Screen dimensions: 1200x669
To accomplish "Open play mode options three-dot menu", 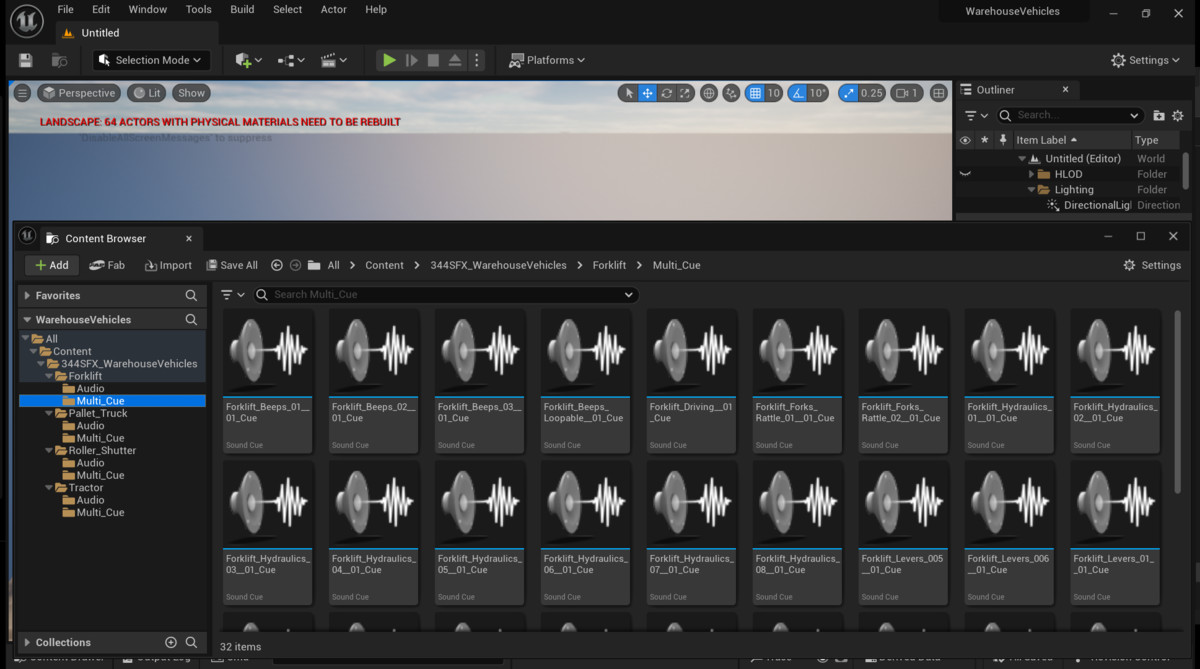I will [476, 60].
